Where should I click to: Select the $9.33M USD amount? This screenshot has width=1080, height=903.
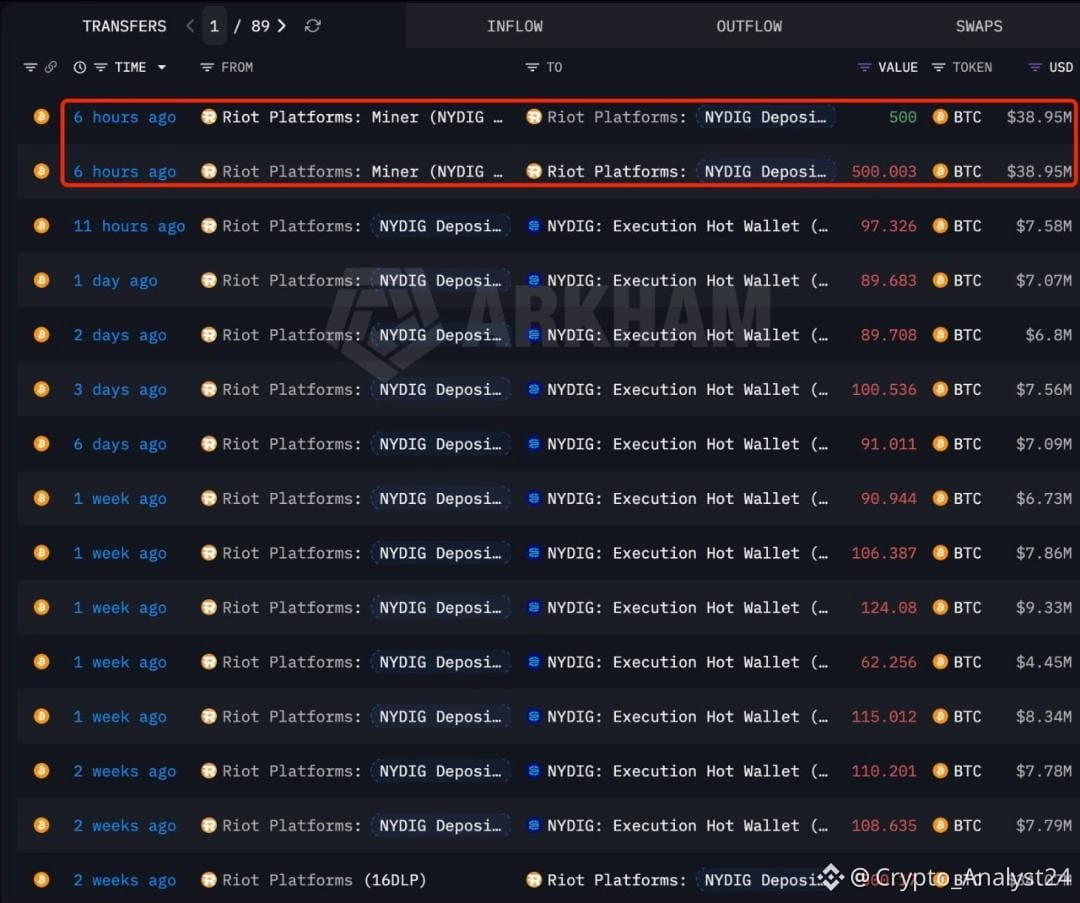[x=1043, y=608]
